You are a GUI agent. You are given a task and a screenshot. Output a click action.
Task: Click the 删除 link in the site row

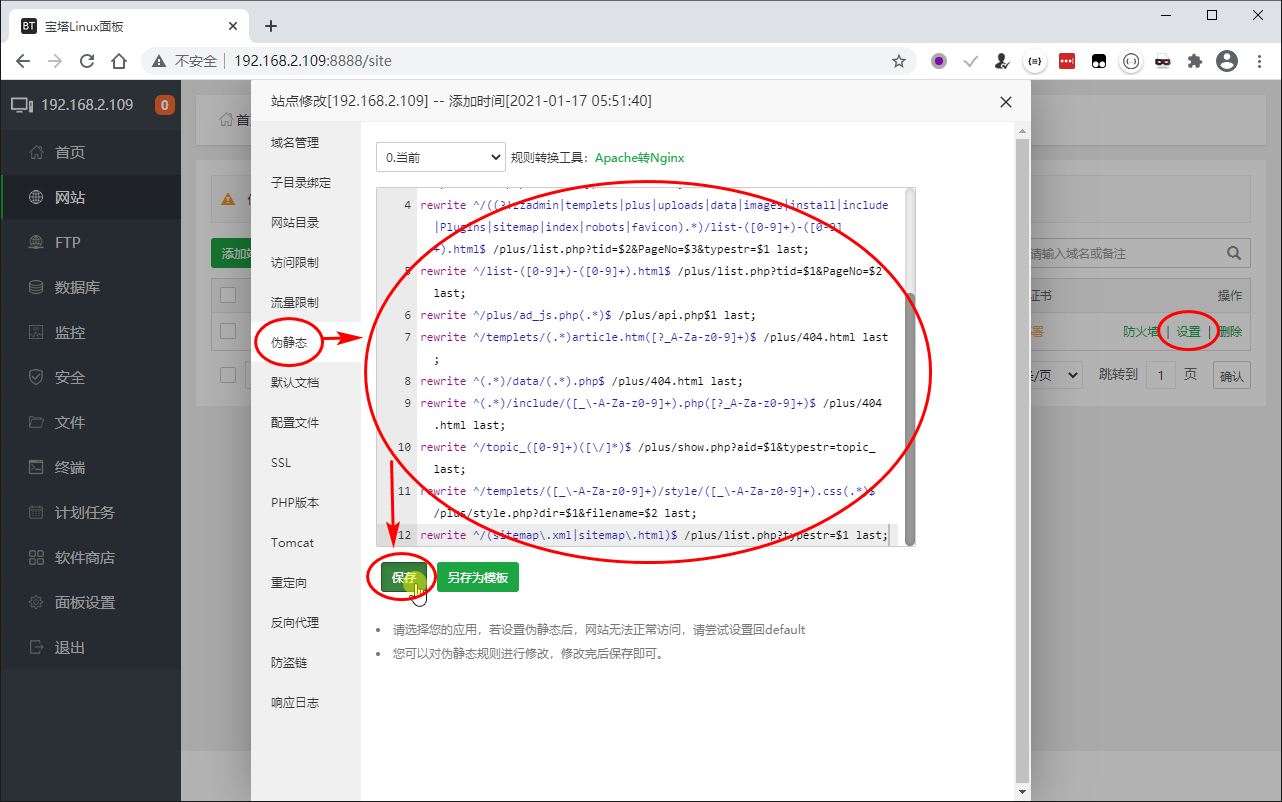(x=1230, y=332)
